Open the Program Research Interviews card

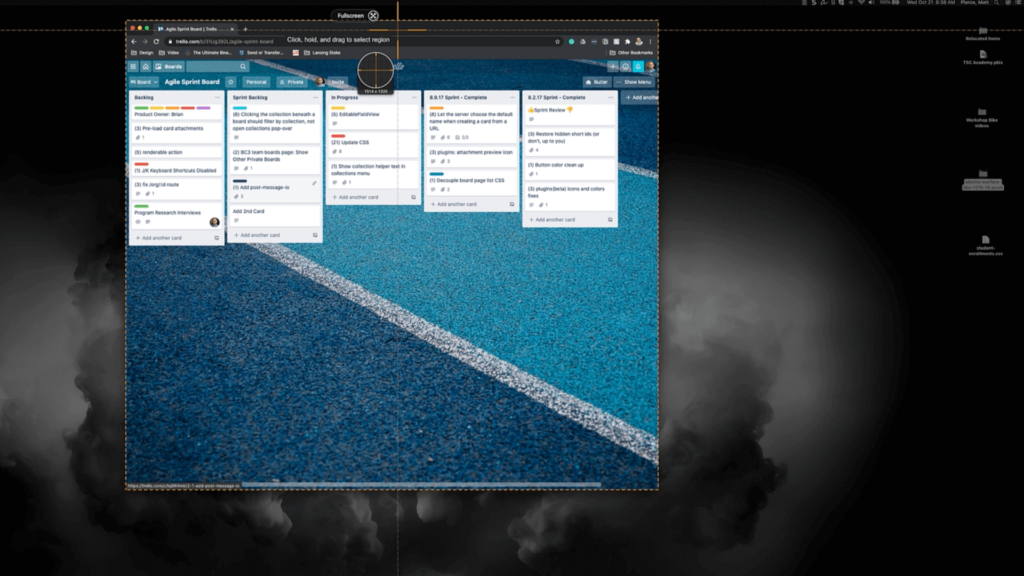coord(177,216)
